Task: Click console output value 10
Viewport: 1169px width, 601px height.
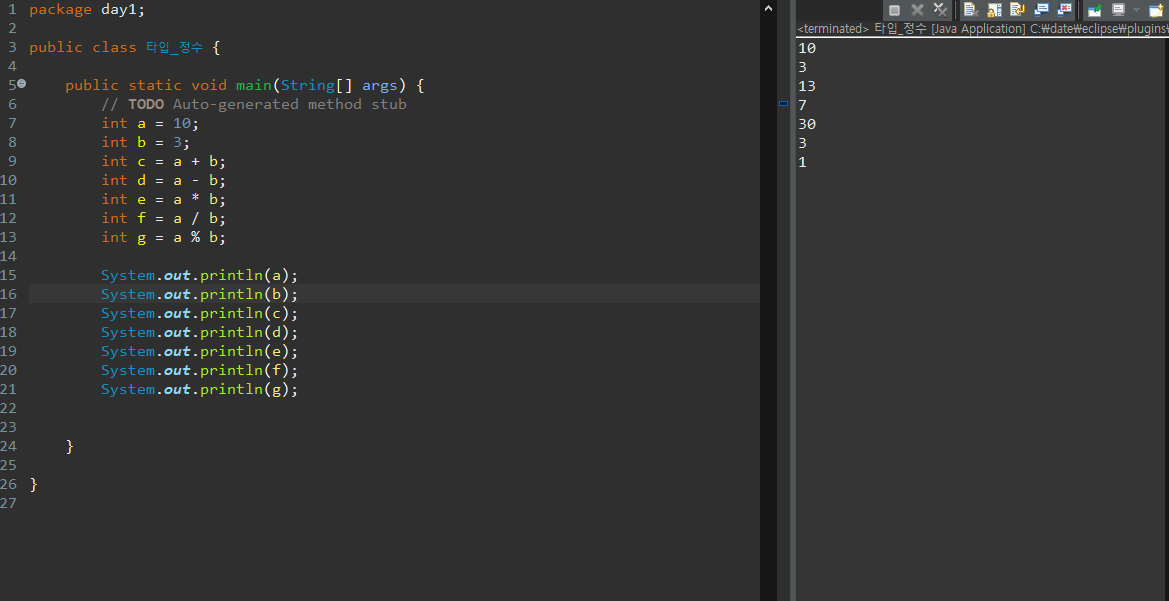Action: (x=807, y=48)
